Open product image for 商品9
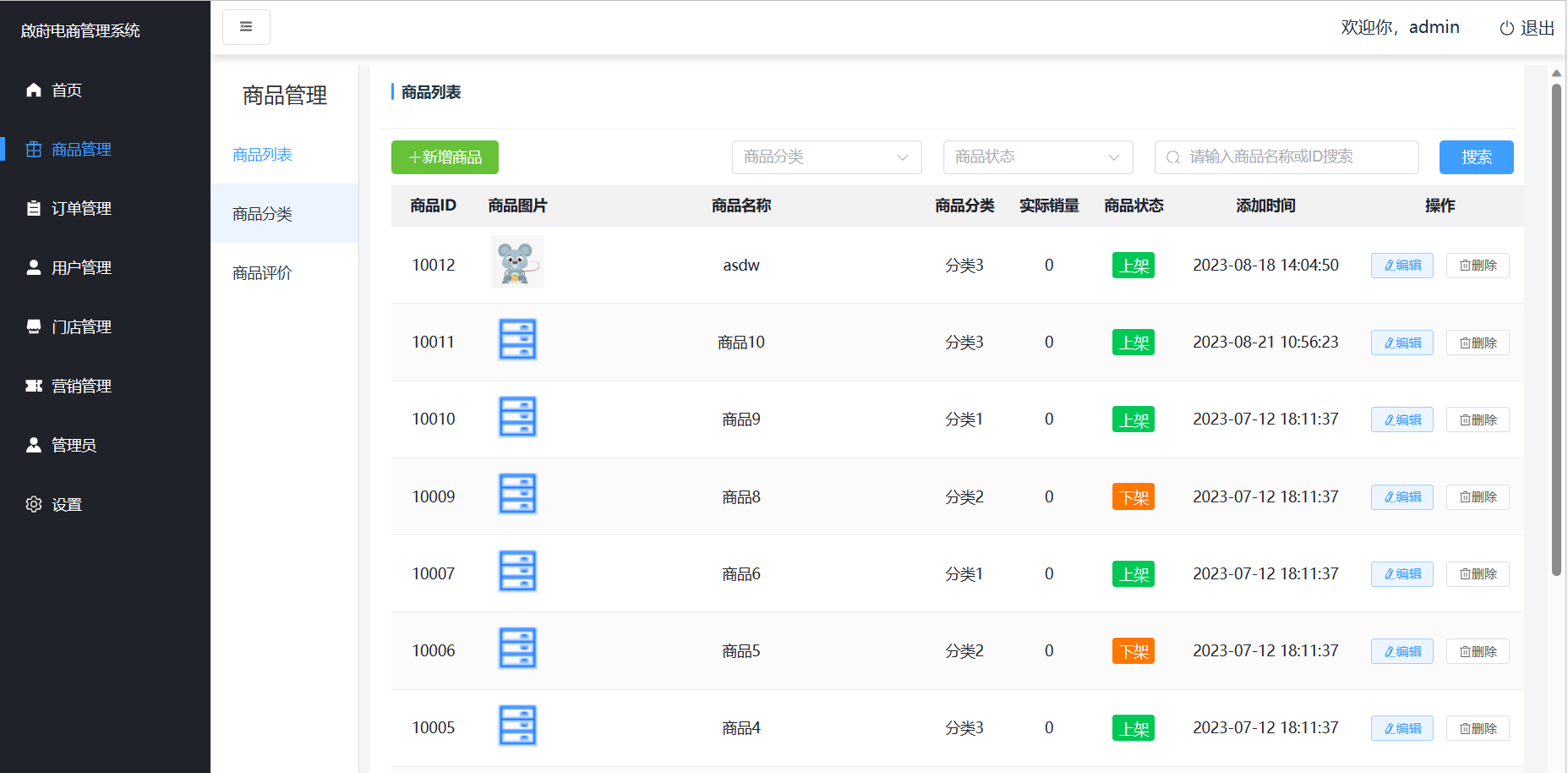 pyautogui.click(x=517, y=417)
